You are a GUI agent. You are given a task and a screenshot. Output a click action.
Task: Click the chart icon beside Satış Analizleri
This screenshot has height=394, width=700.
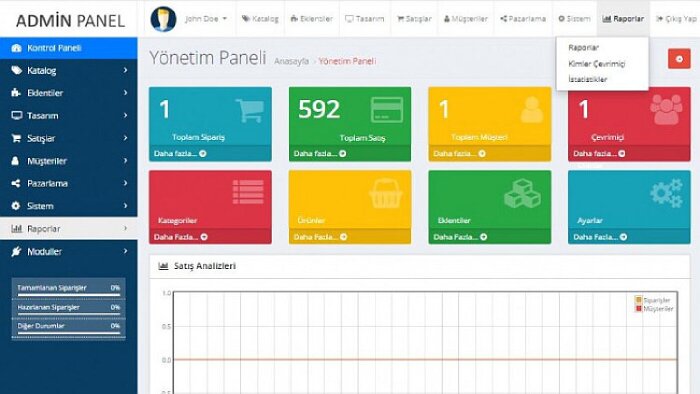tap(163, 266)
